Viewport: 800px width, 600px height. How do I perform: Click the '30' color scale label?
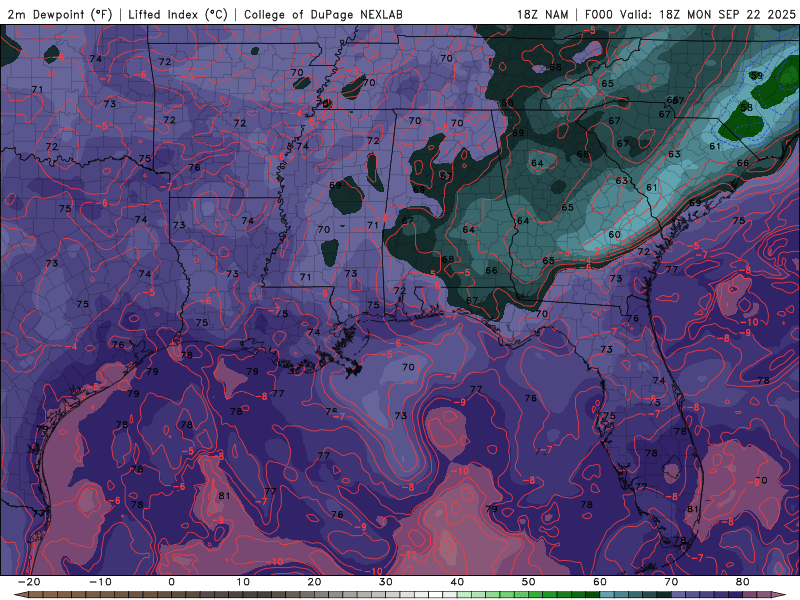[x=386, y=582]
